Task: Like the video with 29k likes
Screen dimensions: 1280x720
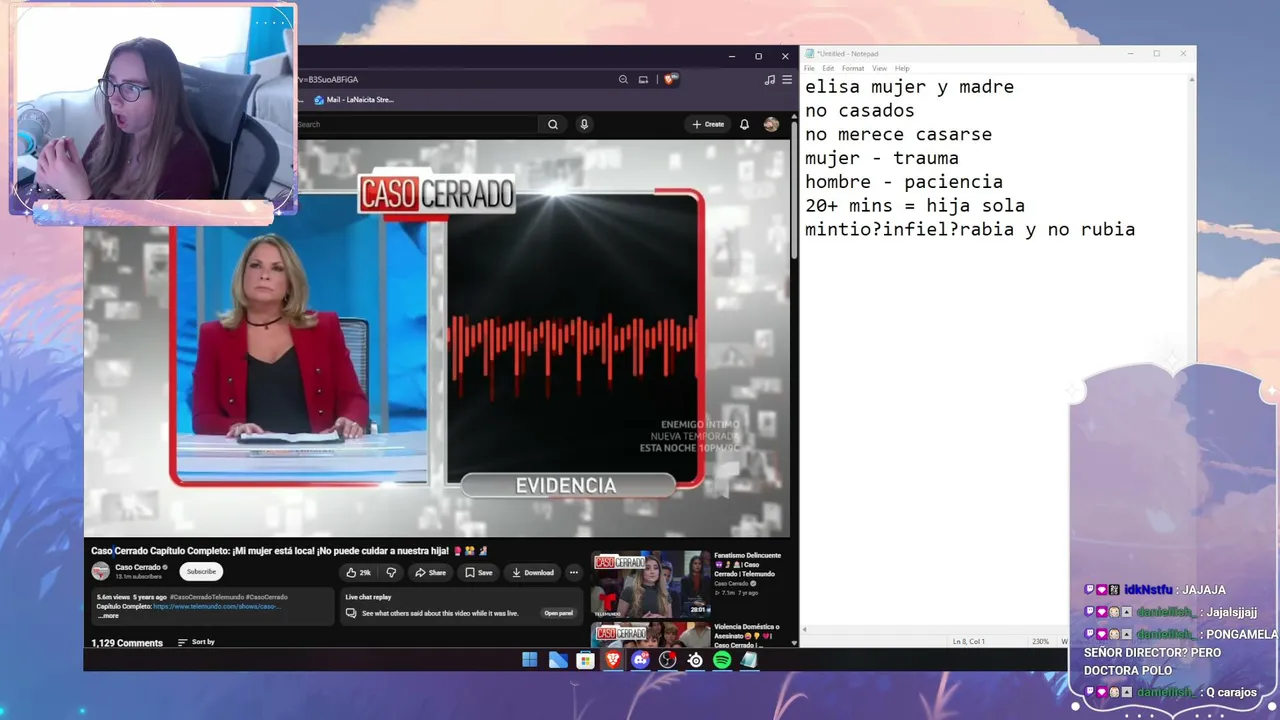Action: click(359, 572)
